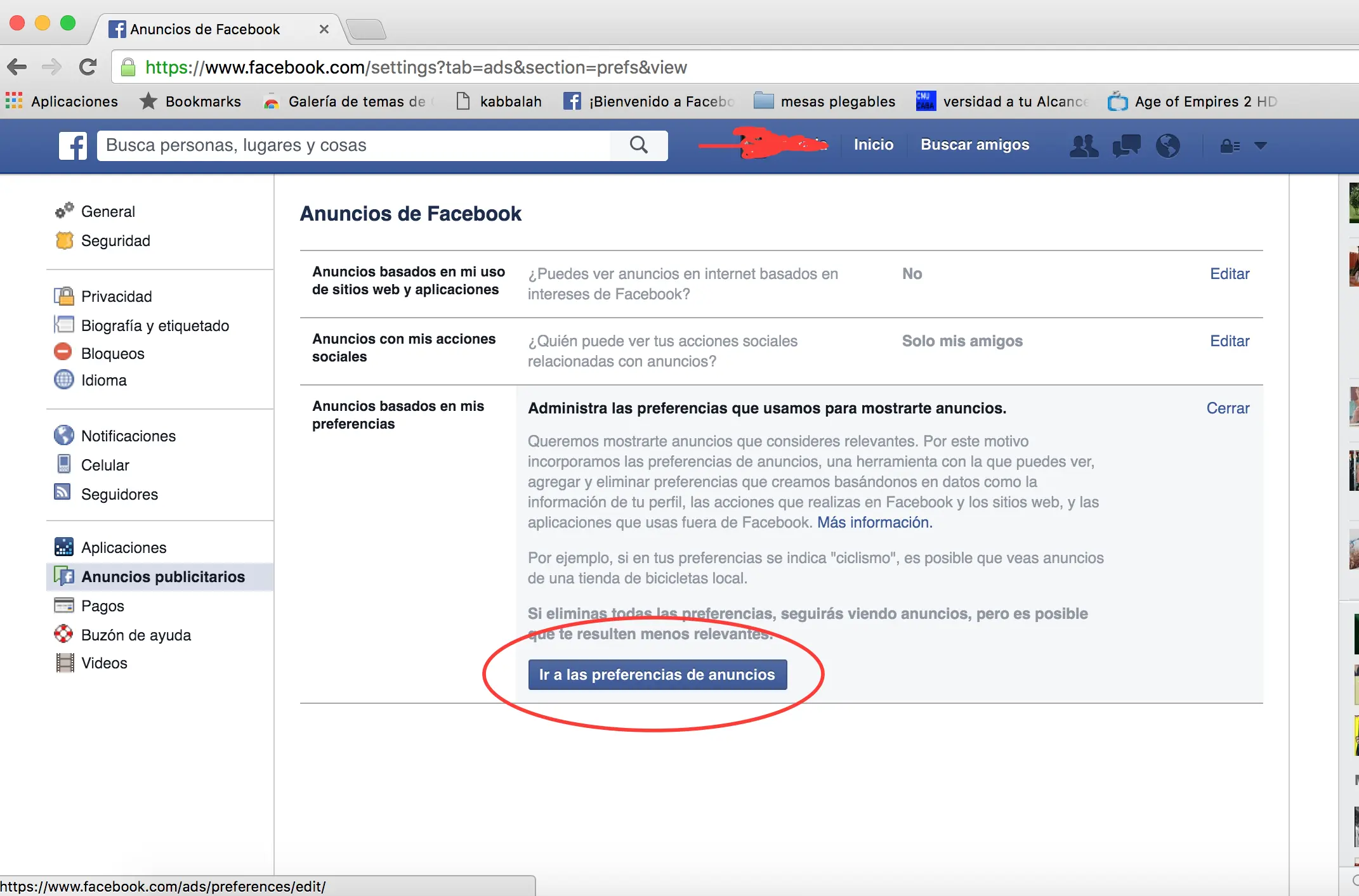Open the Age of Empires 2 HD bookmark

point(1192,101)
